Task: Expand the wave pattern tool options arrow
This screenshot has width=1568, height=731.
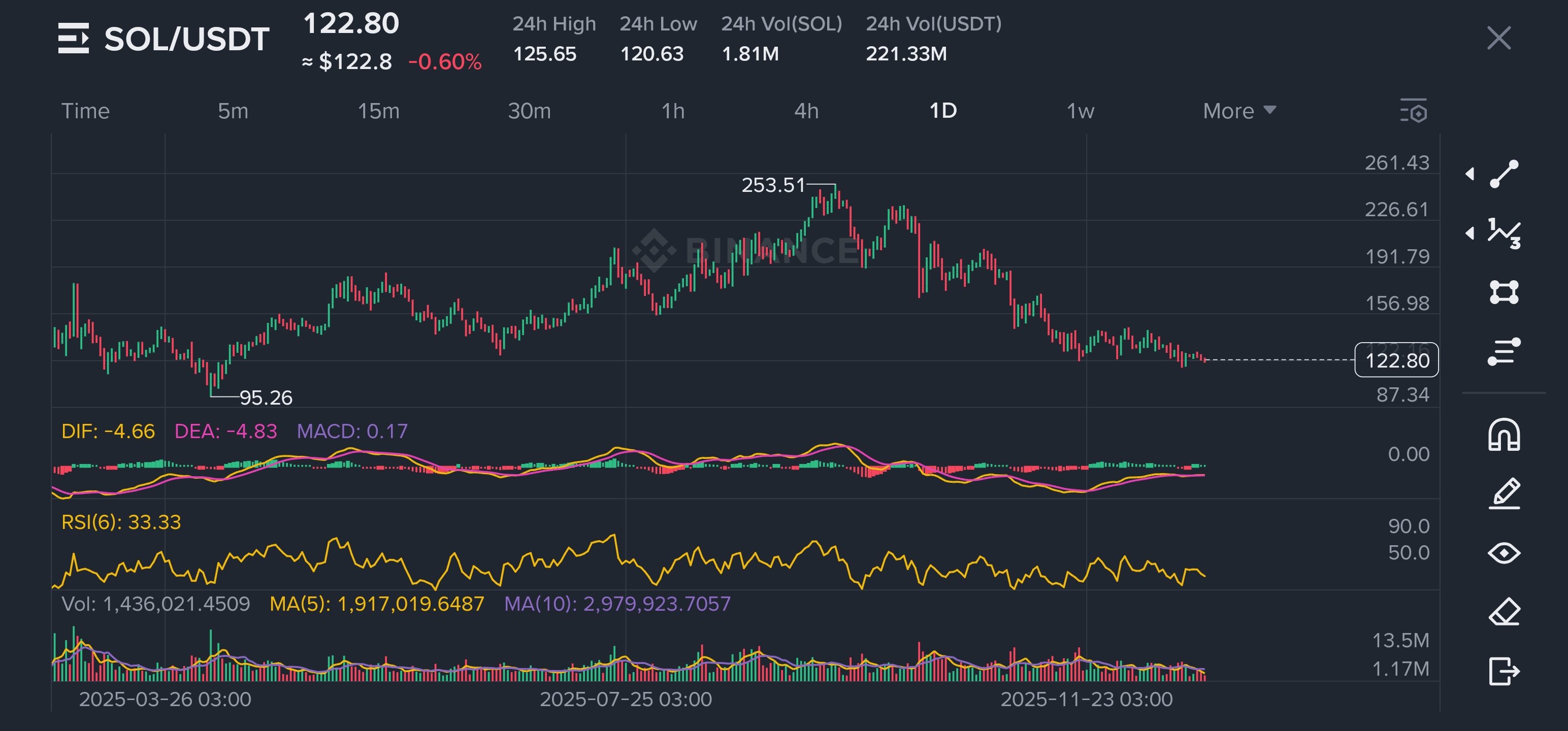Action: [1470, 233]
